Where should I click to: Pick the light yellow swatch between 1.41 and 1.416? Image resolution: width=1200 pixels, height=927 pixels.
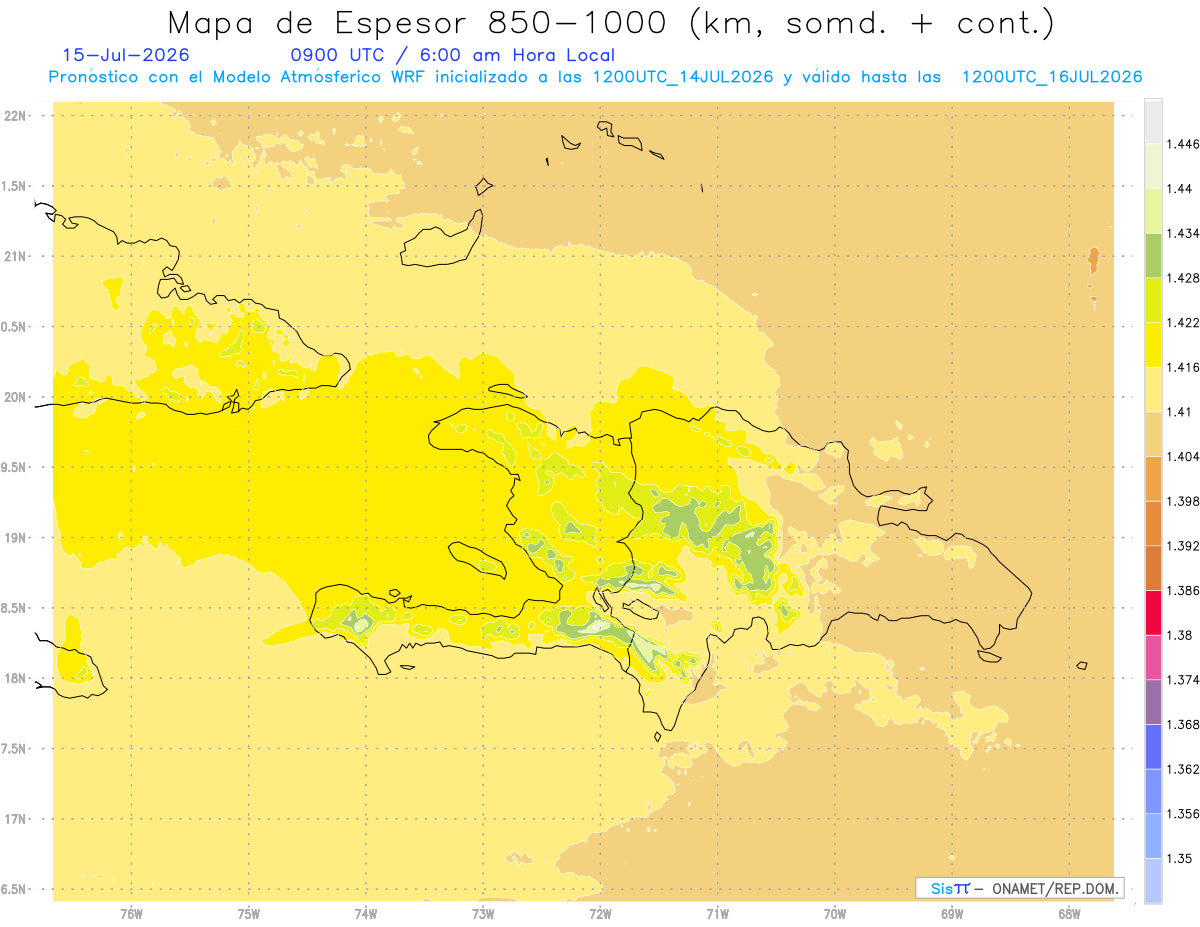(1153, 390)
